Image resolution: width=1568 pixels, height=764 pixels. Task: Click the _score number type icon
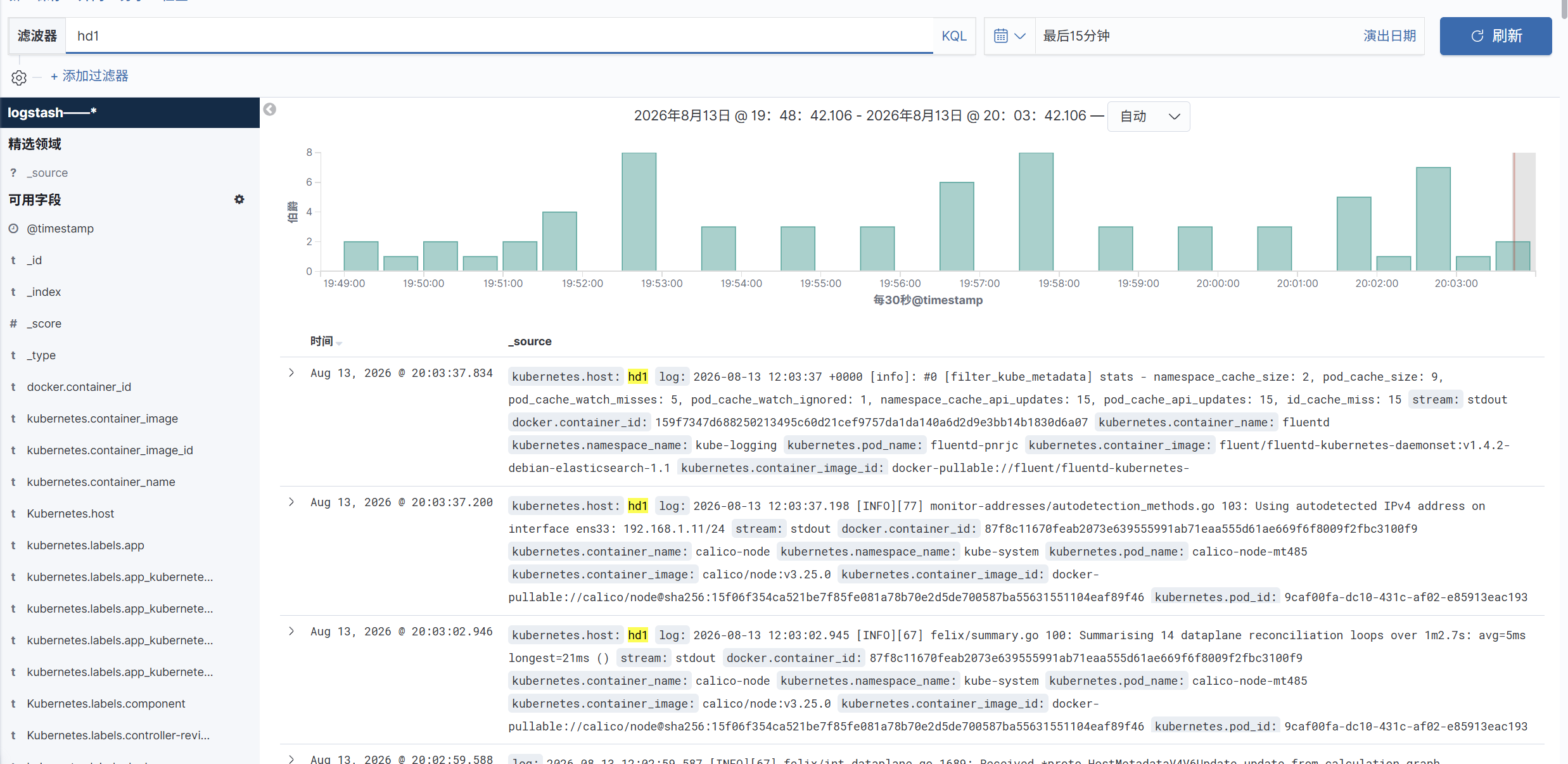pyautogui.click(x=13, y=324)
